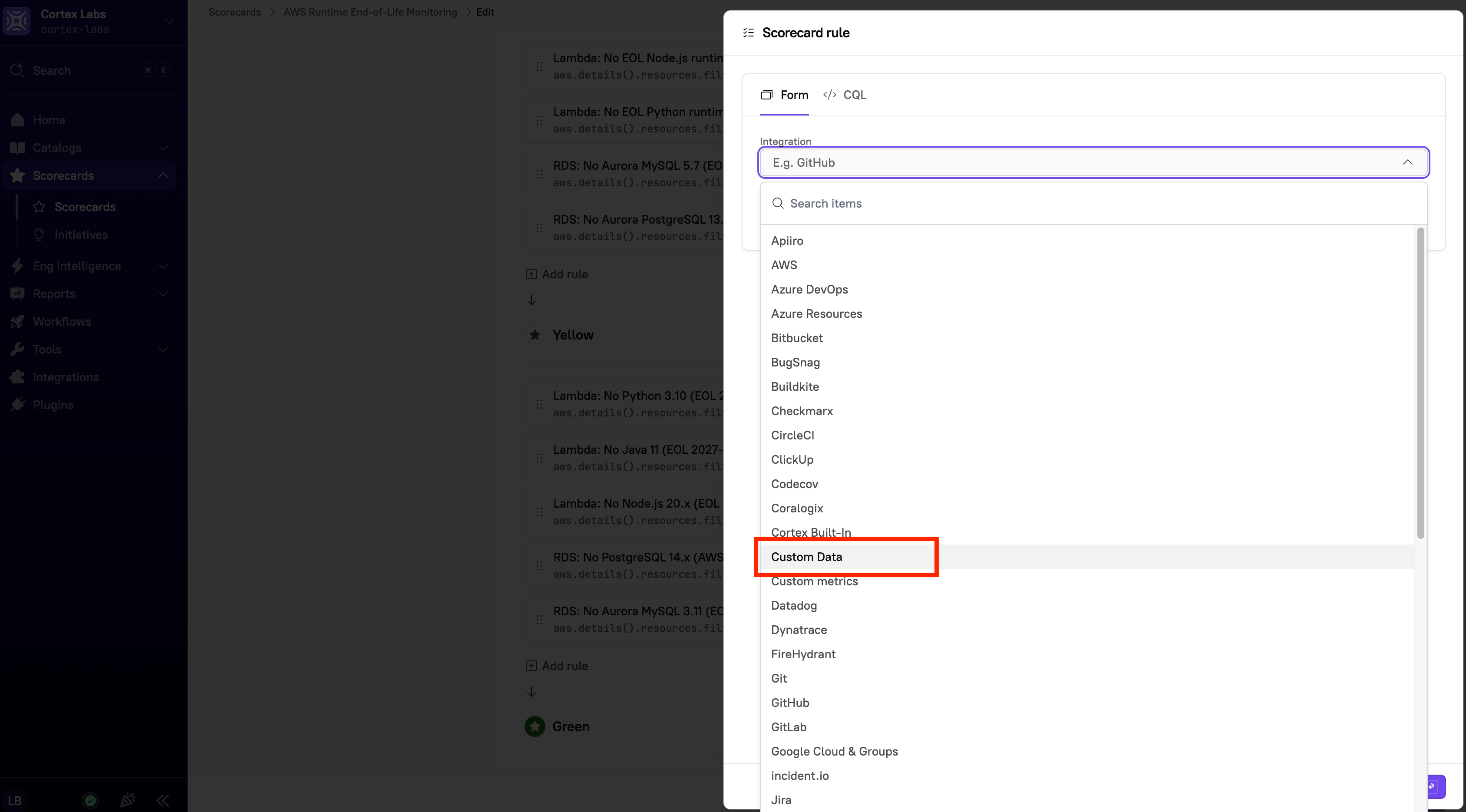Expand the Catalogs sidebar section

pos(163,148)
